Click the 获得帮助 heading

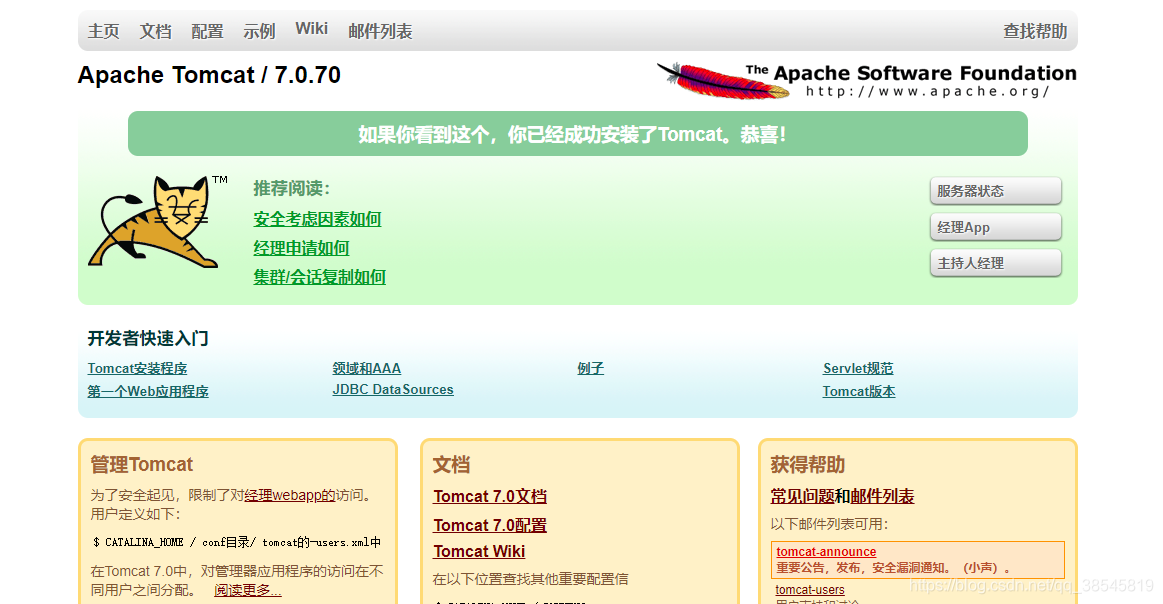point(807,465)
